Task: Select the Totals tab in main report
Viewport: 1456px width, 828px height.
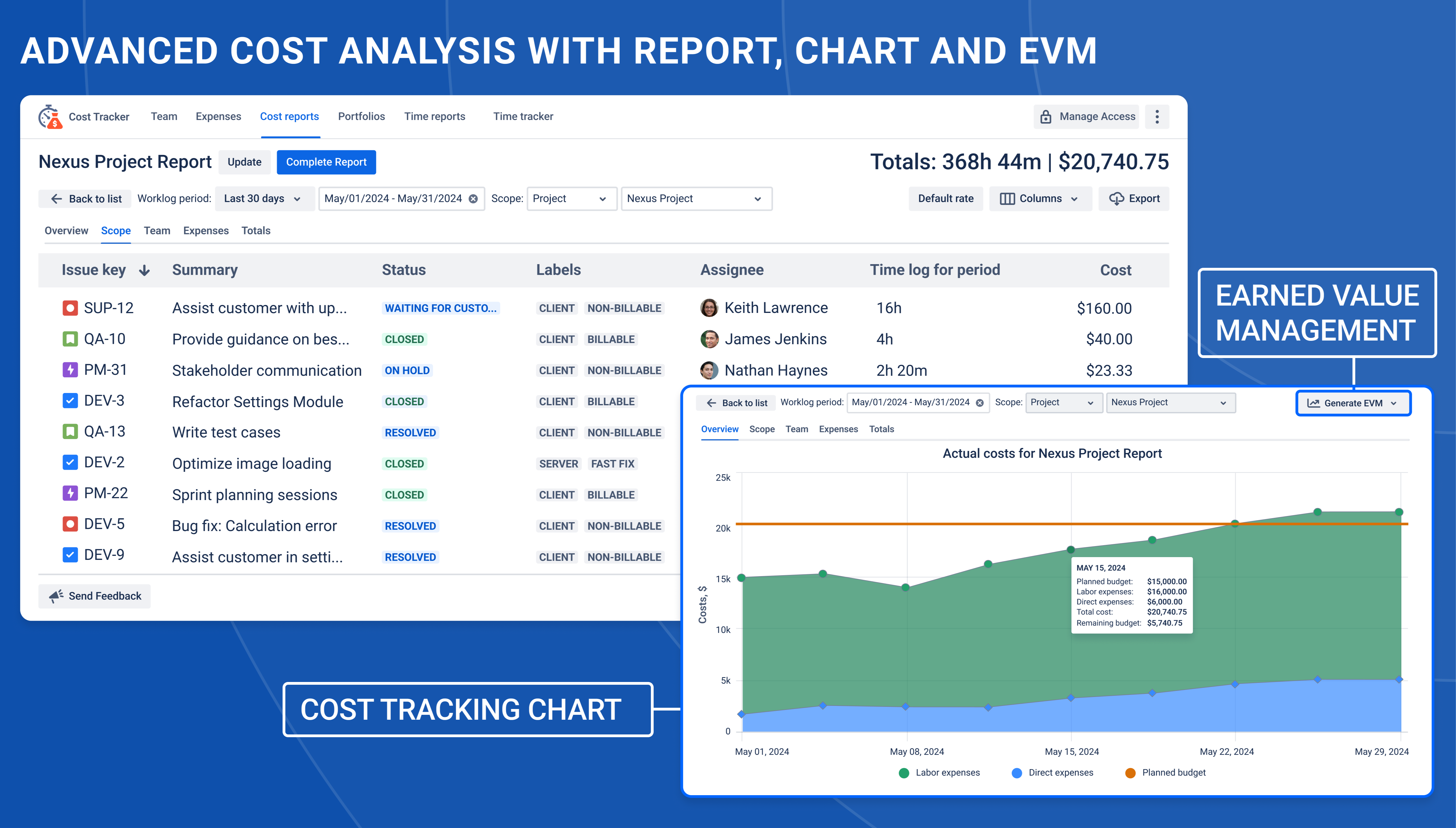Action: (255, 231)
